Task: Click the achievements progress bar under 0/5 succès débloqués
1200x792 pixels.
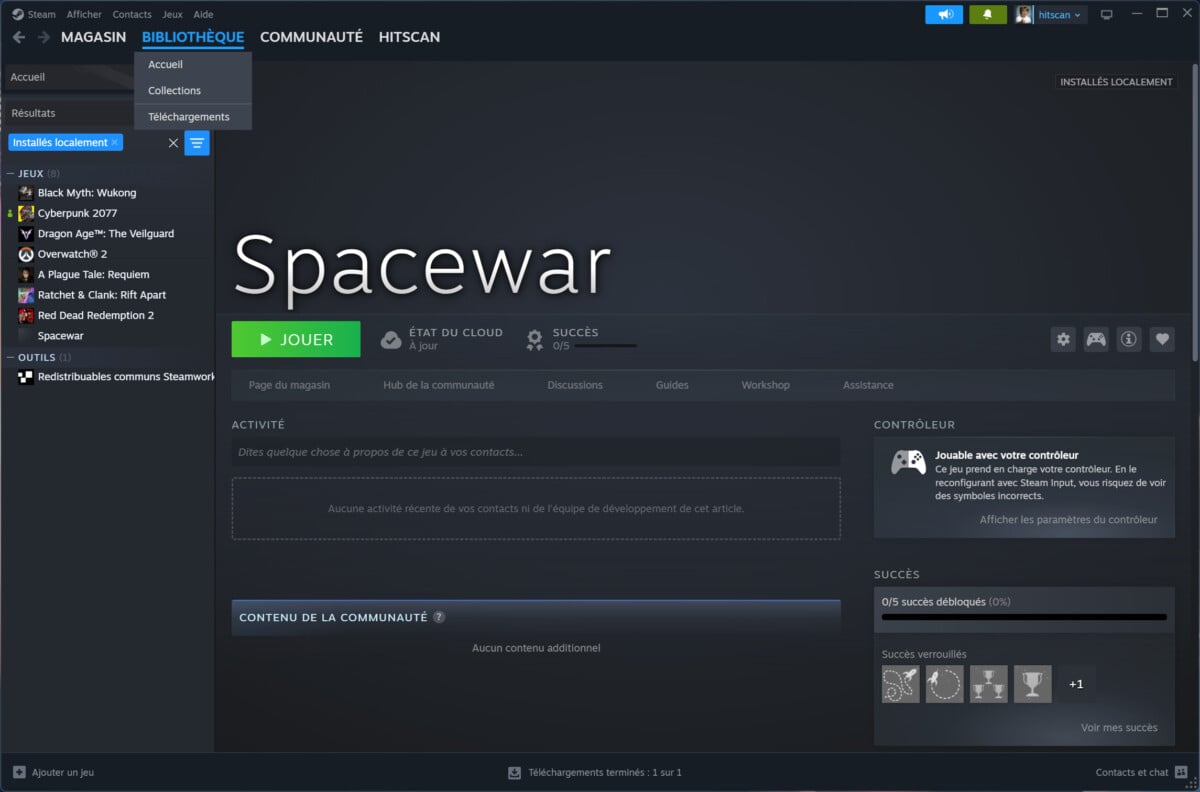Action: click(x=1024, y=617)
